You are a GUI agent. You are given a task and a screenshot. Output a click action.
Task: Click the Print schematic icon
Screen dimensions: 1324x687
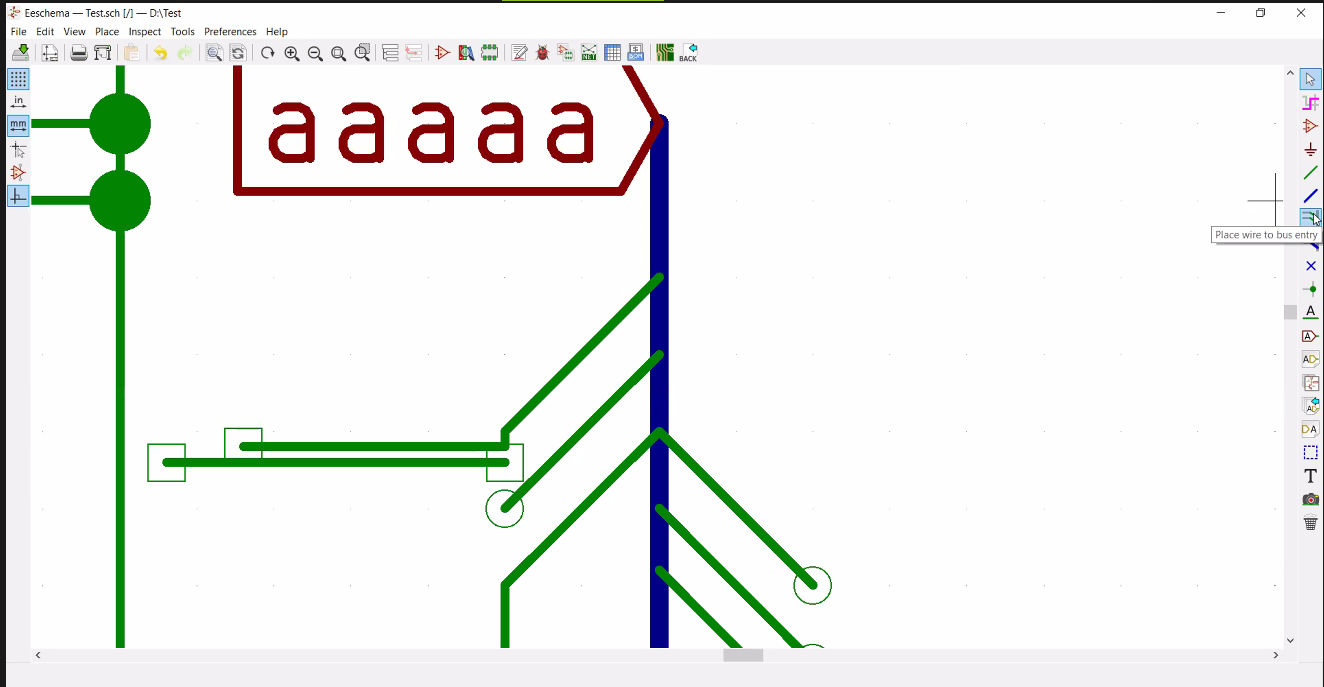79,53
